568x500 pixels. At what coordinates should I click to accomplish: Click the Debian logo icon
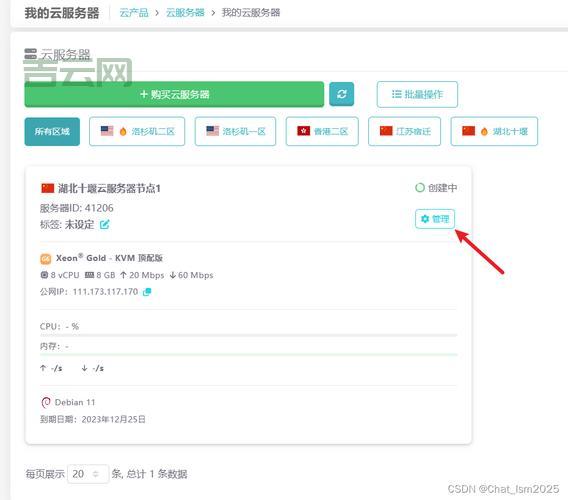[x=46, y=402]
